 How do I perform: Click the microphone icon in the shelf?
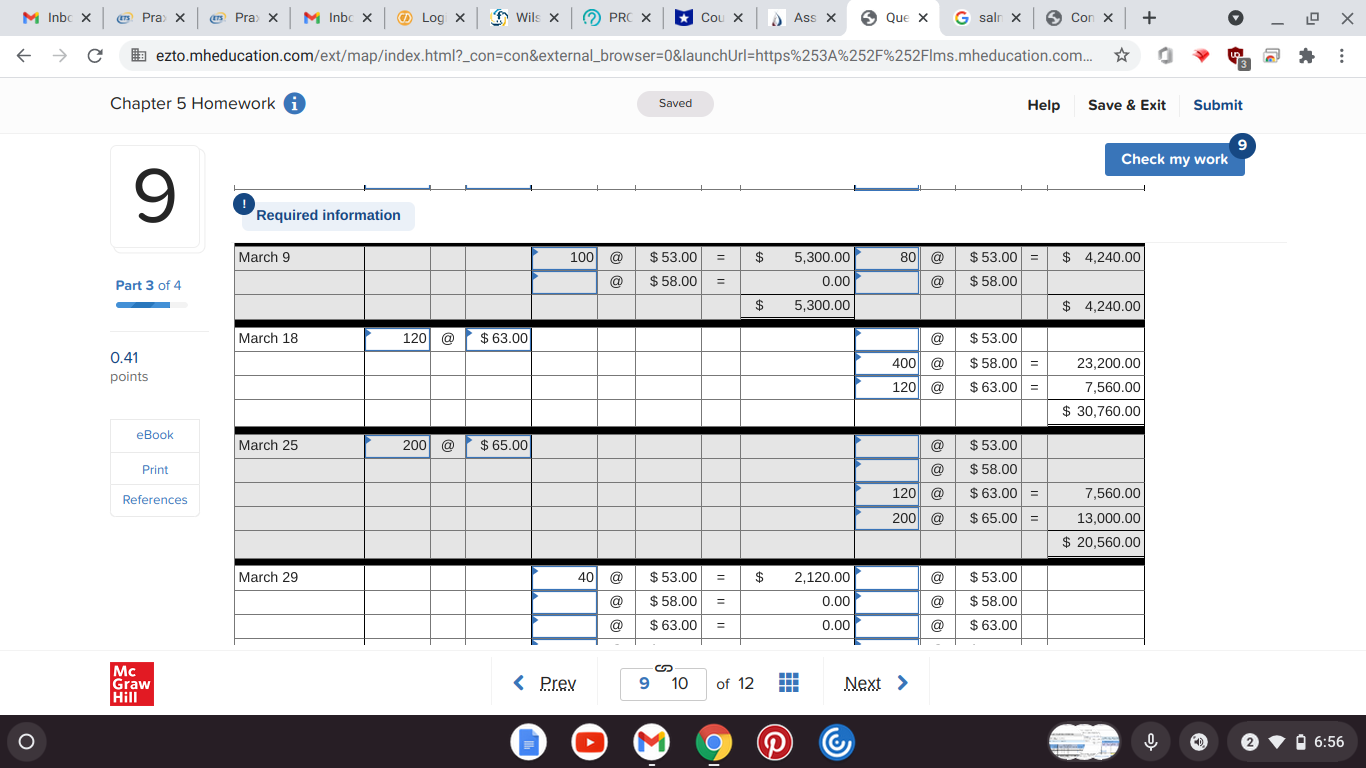coord(1152,742)
